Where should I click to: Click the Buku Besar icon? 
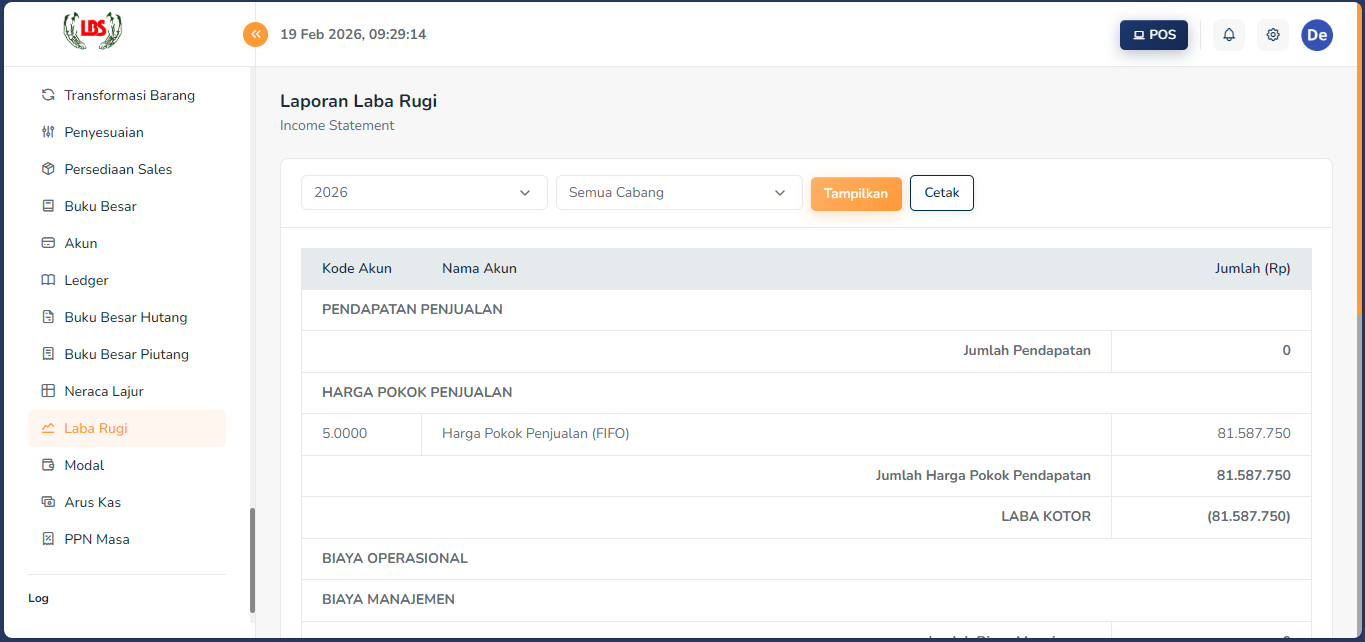(x=48, y=206)
